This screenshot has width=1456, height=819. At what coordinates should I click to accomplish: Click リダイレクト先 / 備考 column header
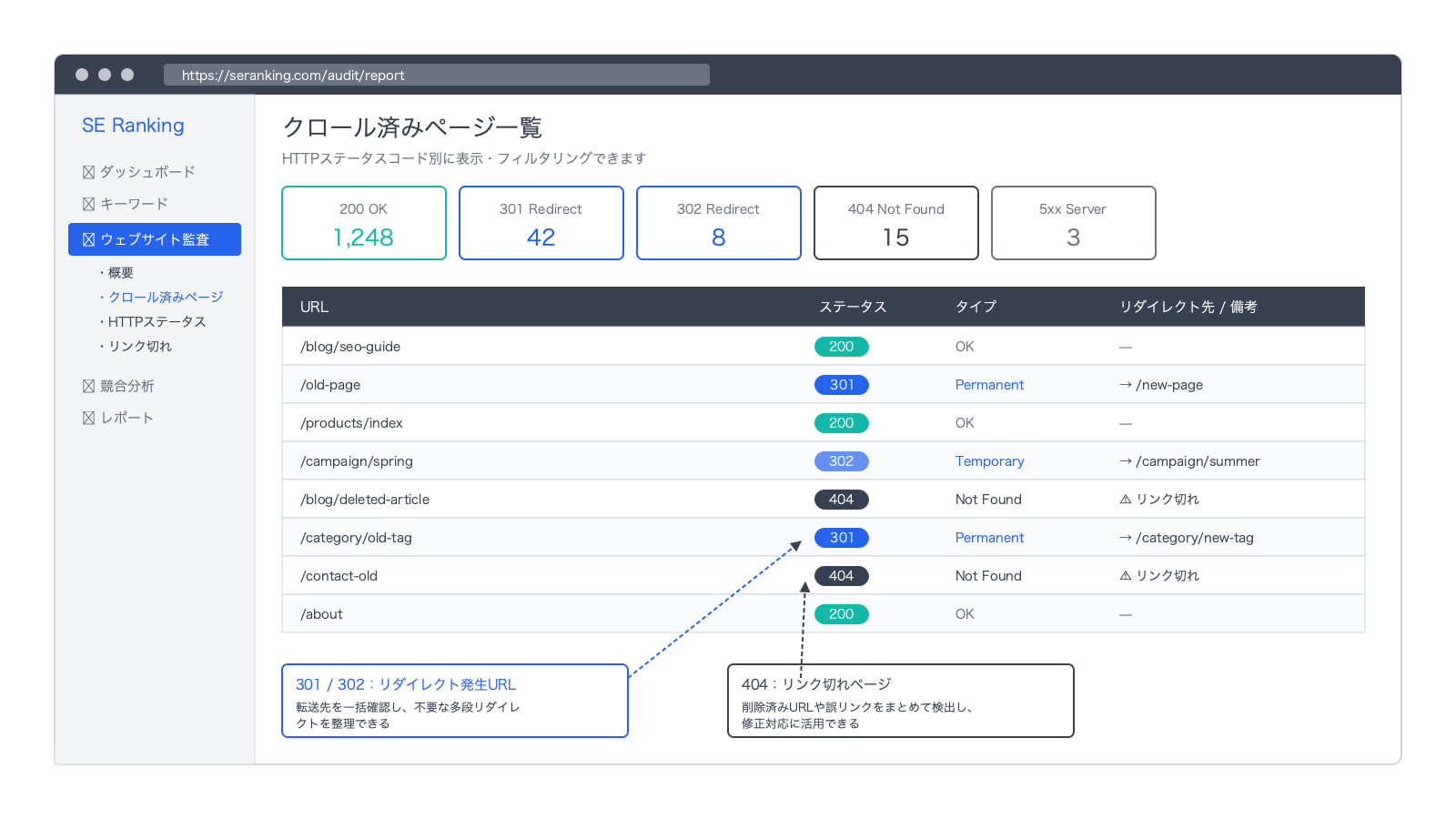[1188, 307]
